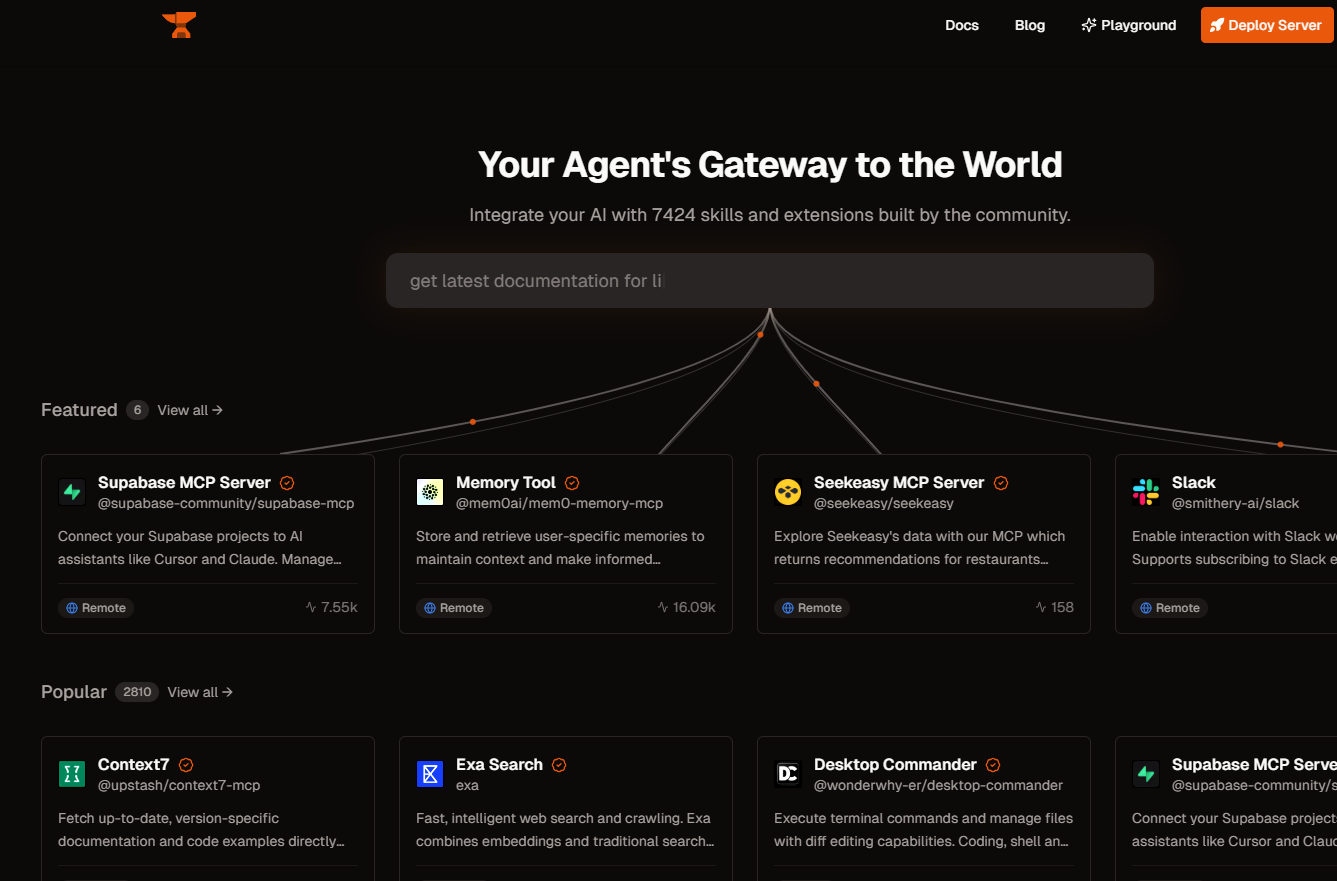This screenshot has width=1337, height=881.
Task: Open the Context7 card title
Action: coord(134,764)
